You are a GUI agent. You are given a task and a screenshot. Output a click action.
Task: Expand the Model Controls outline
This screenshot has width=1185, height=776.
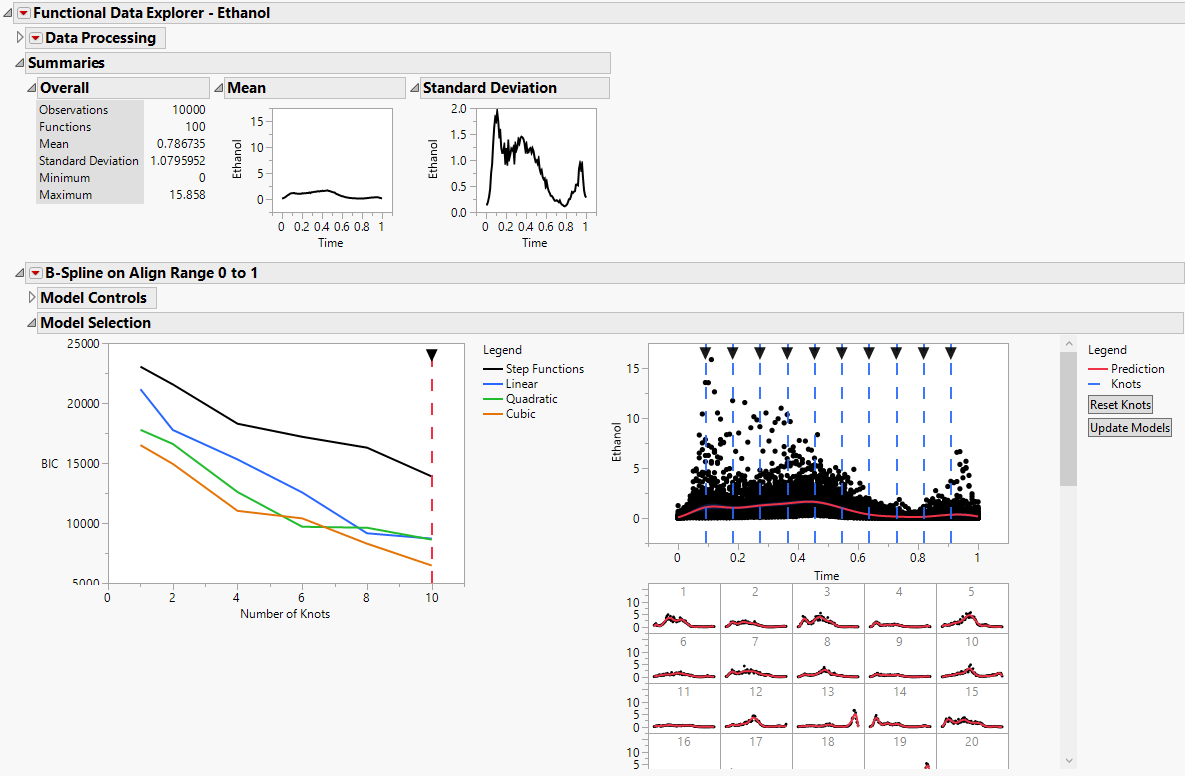[32, 297]
